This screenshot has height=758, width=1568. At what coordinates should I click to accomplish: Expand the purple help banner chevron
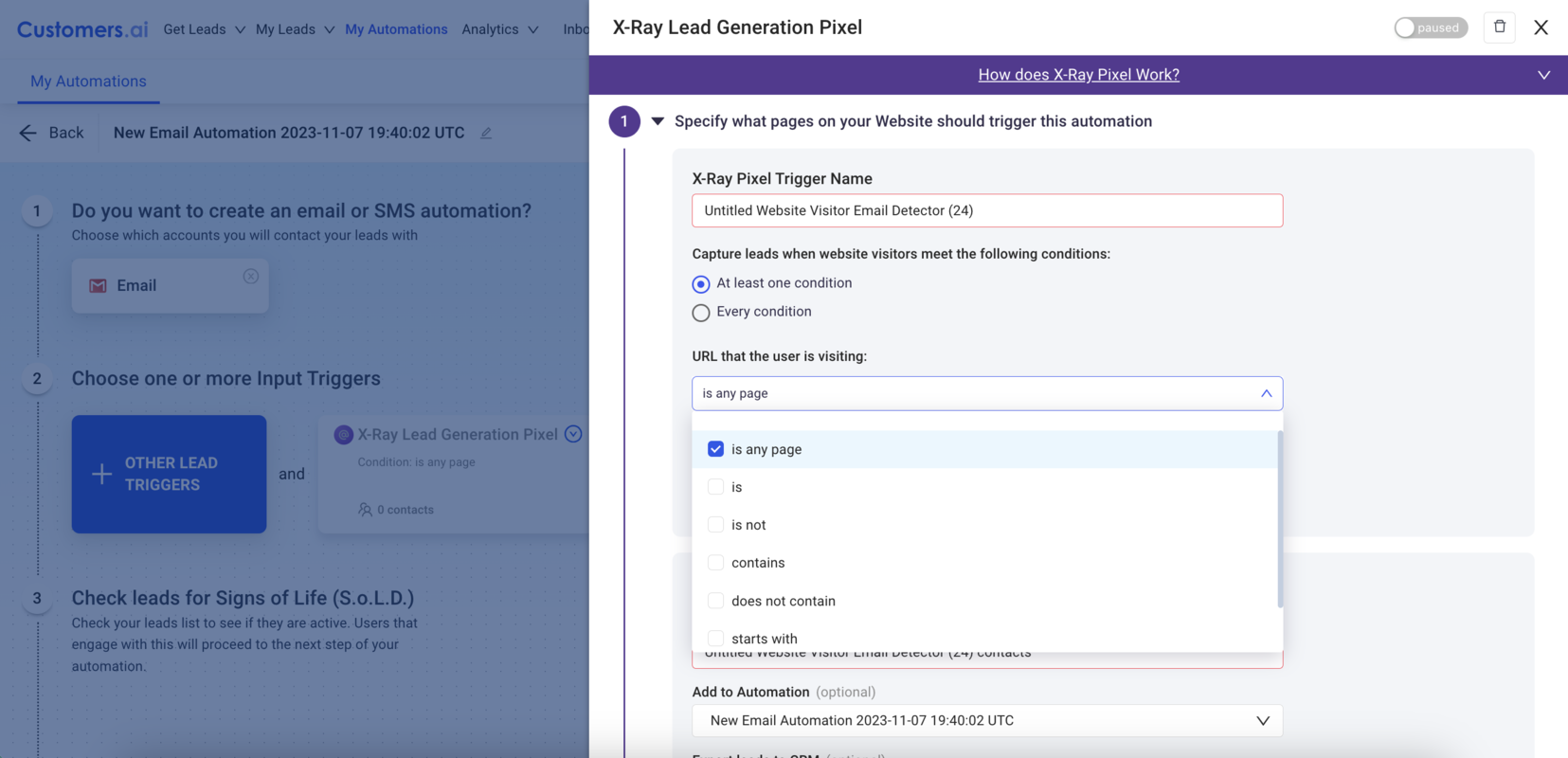1543,75
